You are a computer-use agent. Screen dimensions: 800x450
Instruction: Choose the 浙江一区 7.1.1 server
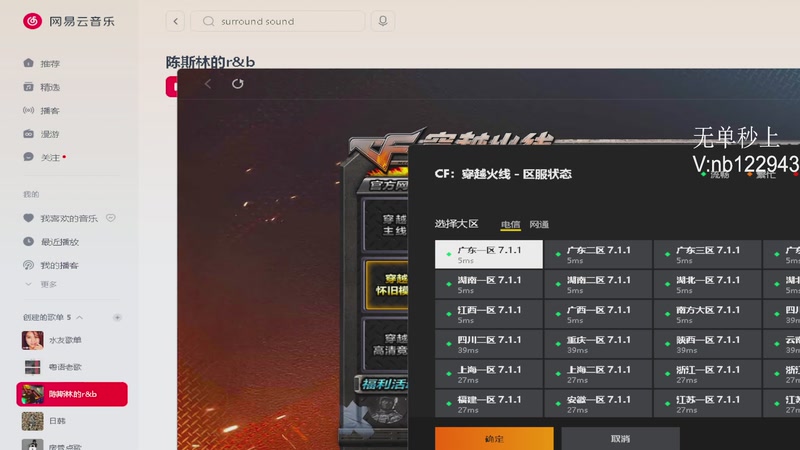tap(708, 373)
